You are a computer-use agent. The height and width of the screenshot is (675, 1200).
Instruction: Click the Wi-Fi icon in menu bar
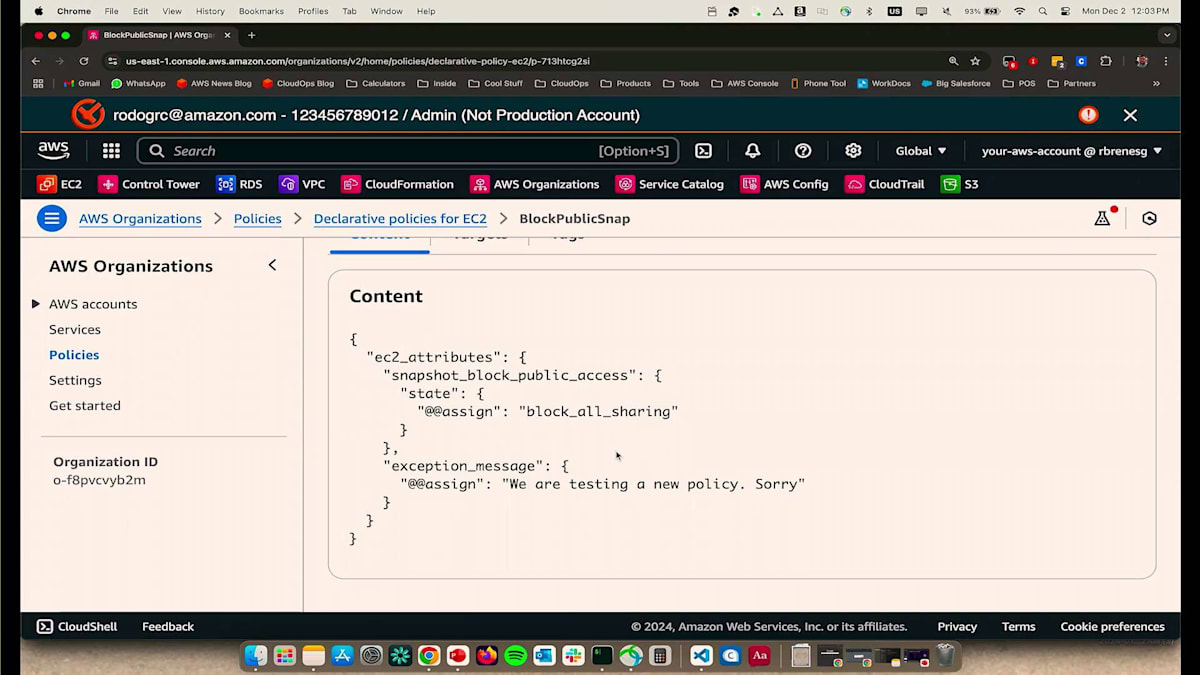pyautogui.click(x=1019, y=11)
